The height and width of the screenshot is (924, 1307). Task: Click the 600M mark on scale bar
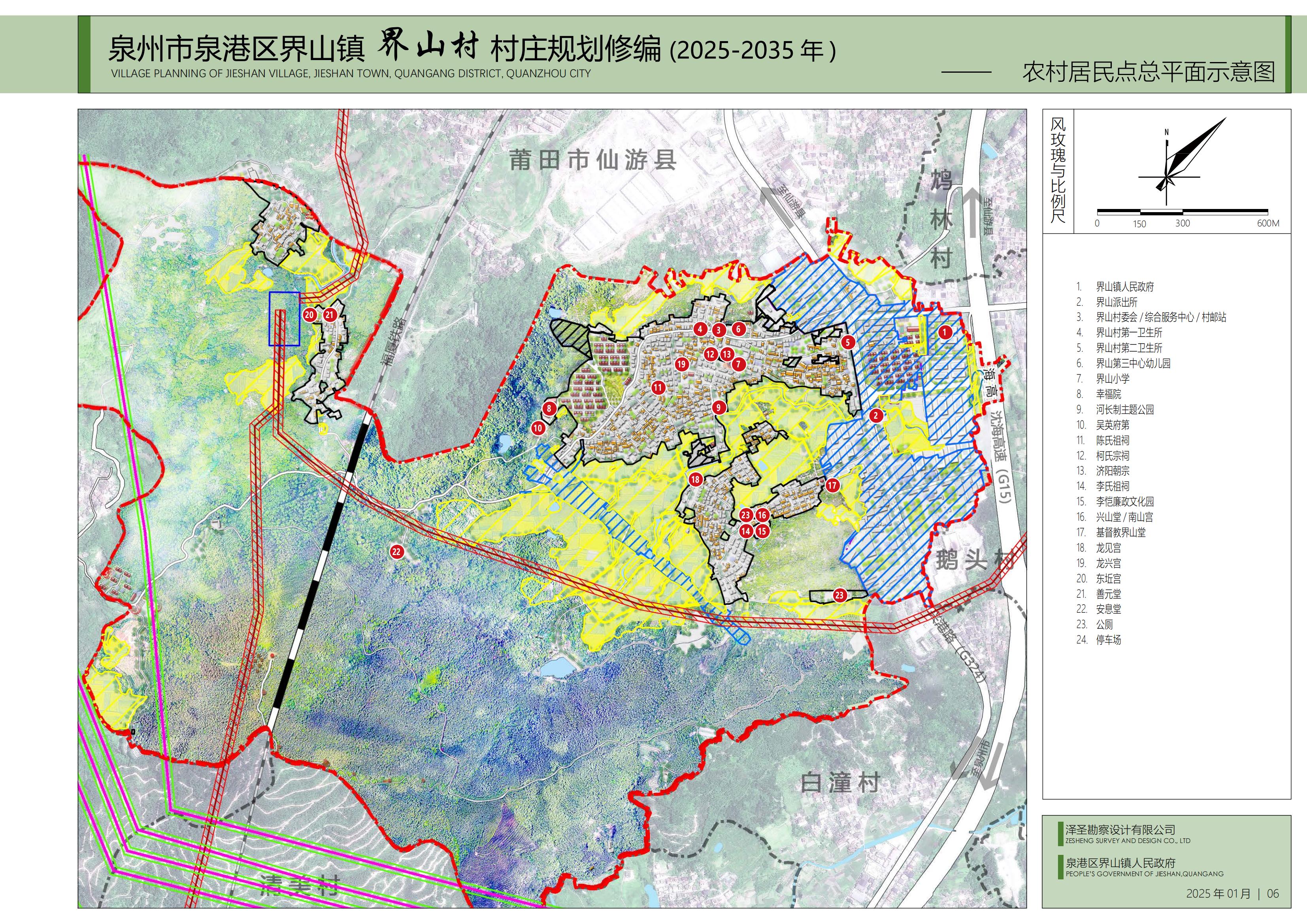click(1268, 224)
